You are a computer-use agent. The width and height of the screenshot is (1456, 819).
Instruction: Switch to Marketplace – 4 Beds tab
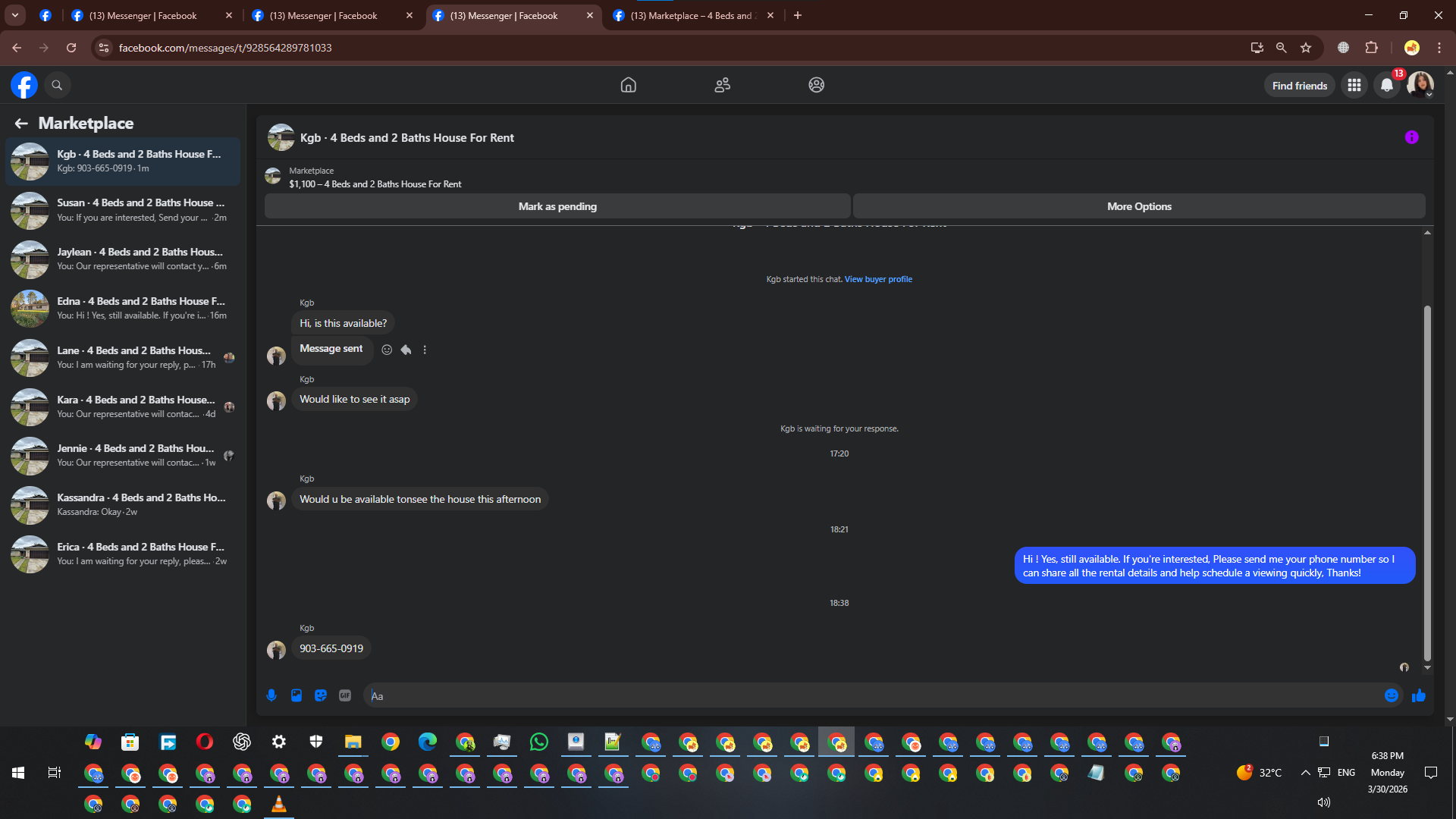tap(690, 15)
